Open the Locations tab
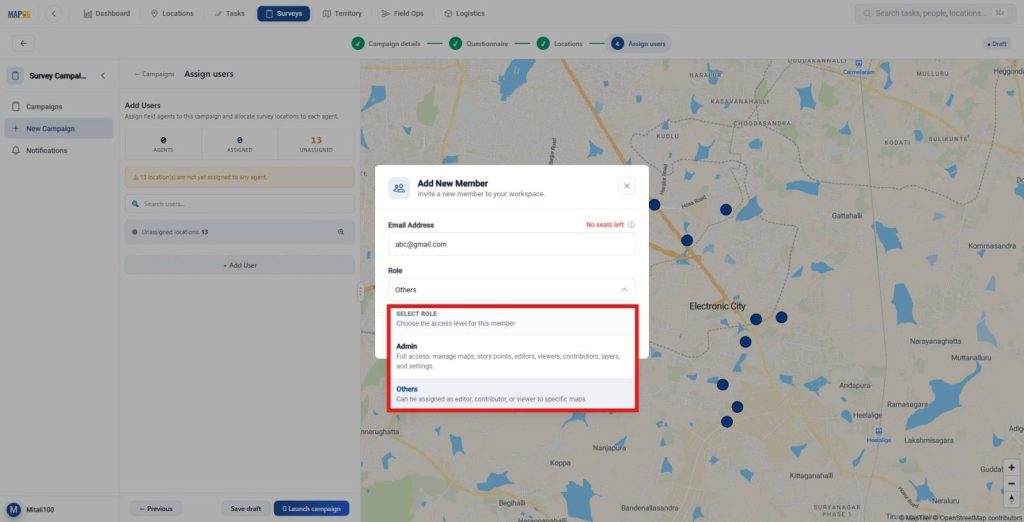This screenshot has height=522, width=1024. [172, 13]
